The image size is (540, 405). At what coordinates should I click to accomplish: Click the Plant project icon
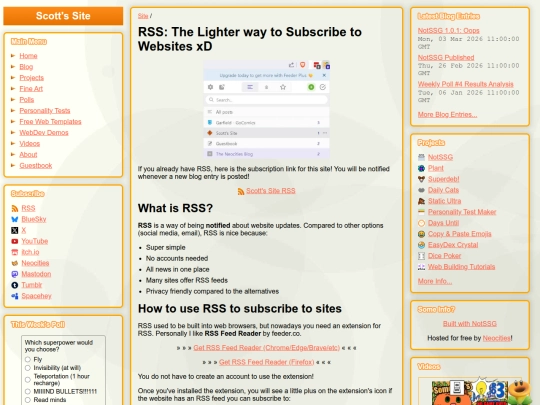coord(421,168)
